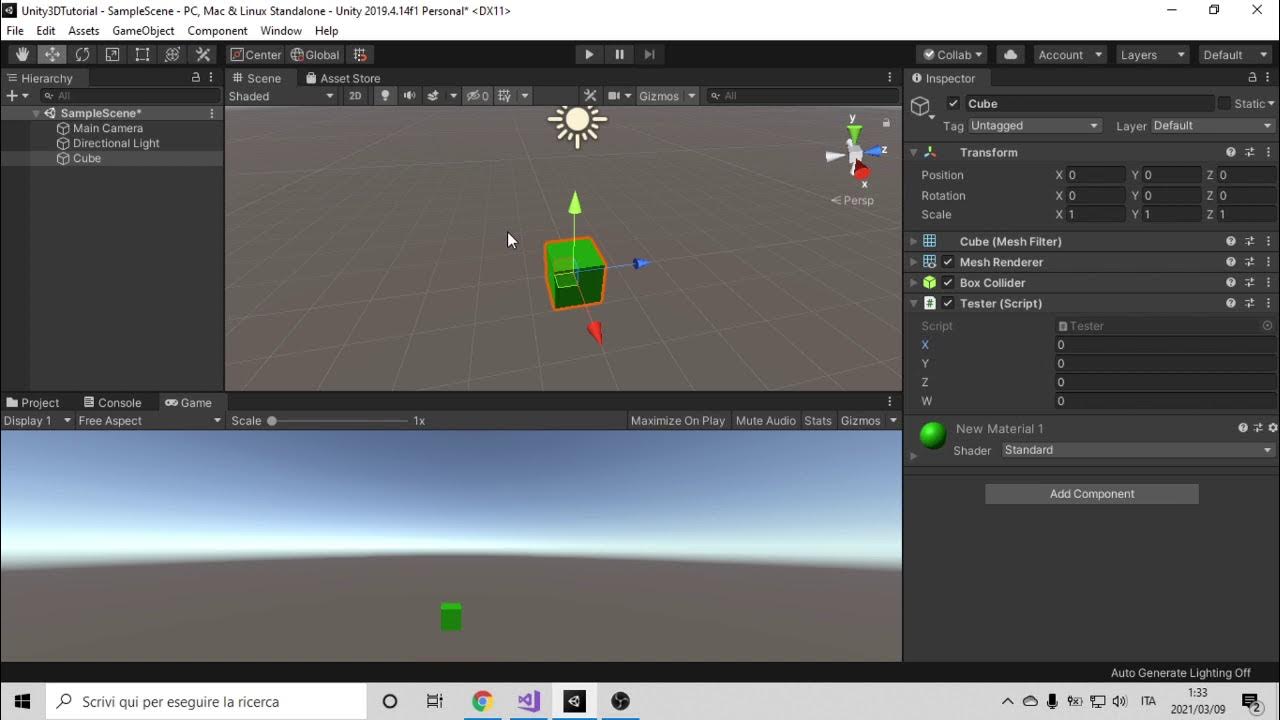
Task: Toggle the Static checkbox
Action: [x=1224, y=103]
